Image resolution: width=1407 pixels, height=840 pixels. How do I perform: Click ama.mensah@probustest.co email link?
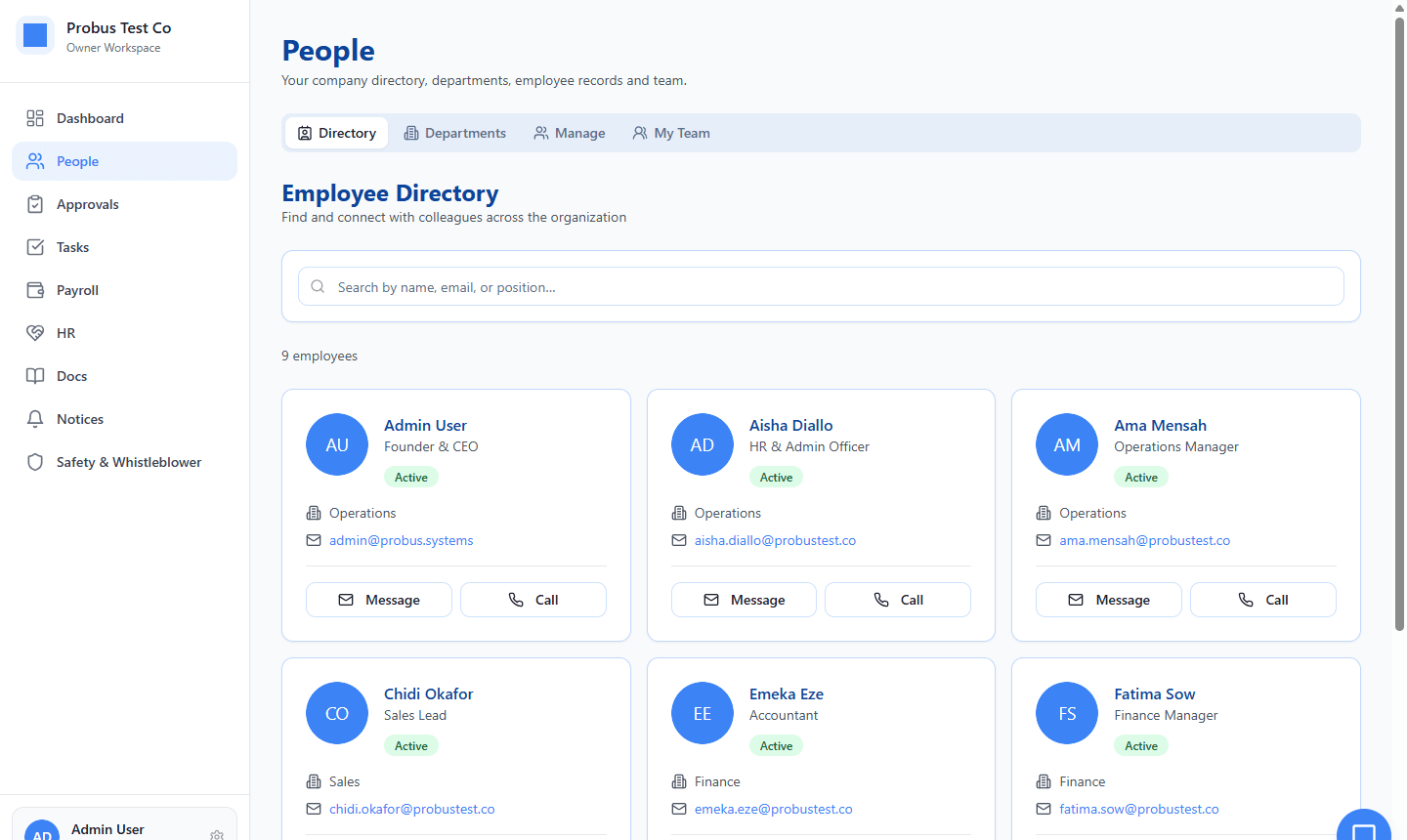(1144, 540)
